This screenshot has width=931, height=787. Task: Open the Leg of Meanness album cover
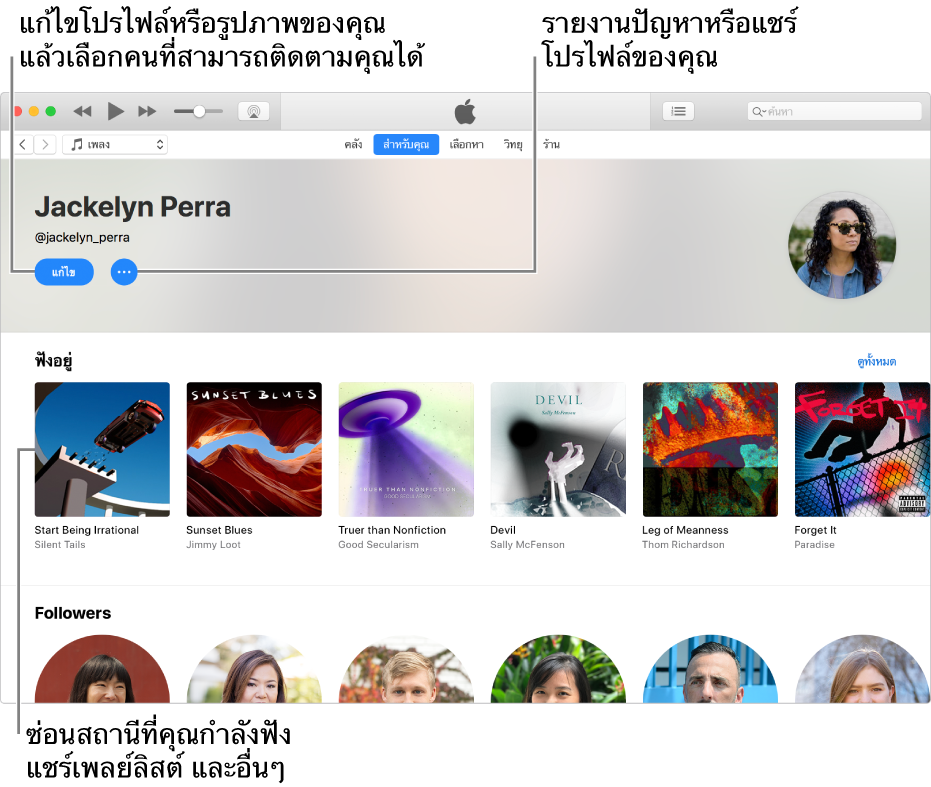[x=710, y=449]
